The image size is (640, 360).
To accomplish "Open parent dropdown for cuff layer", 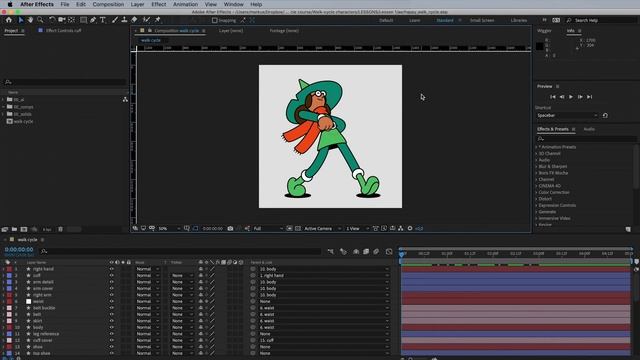I will point(324,276).
